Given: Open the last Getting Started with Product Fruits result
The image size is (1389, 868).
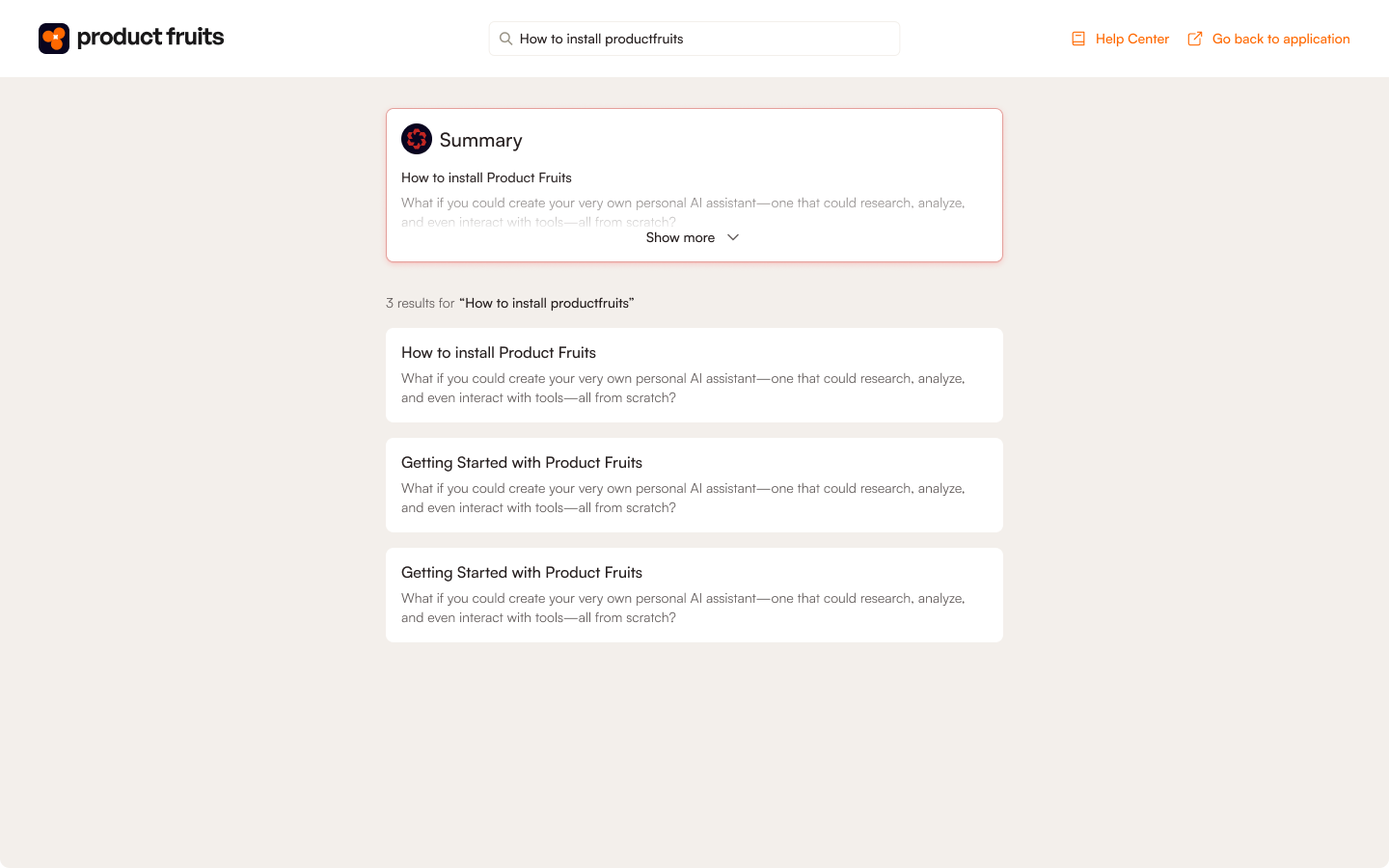Looking at the screenshot, I should pyautogui.click(x=522, y=573).
